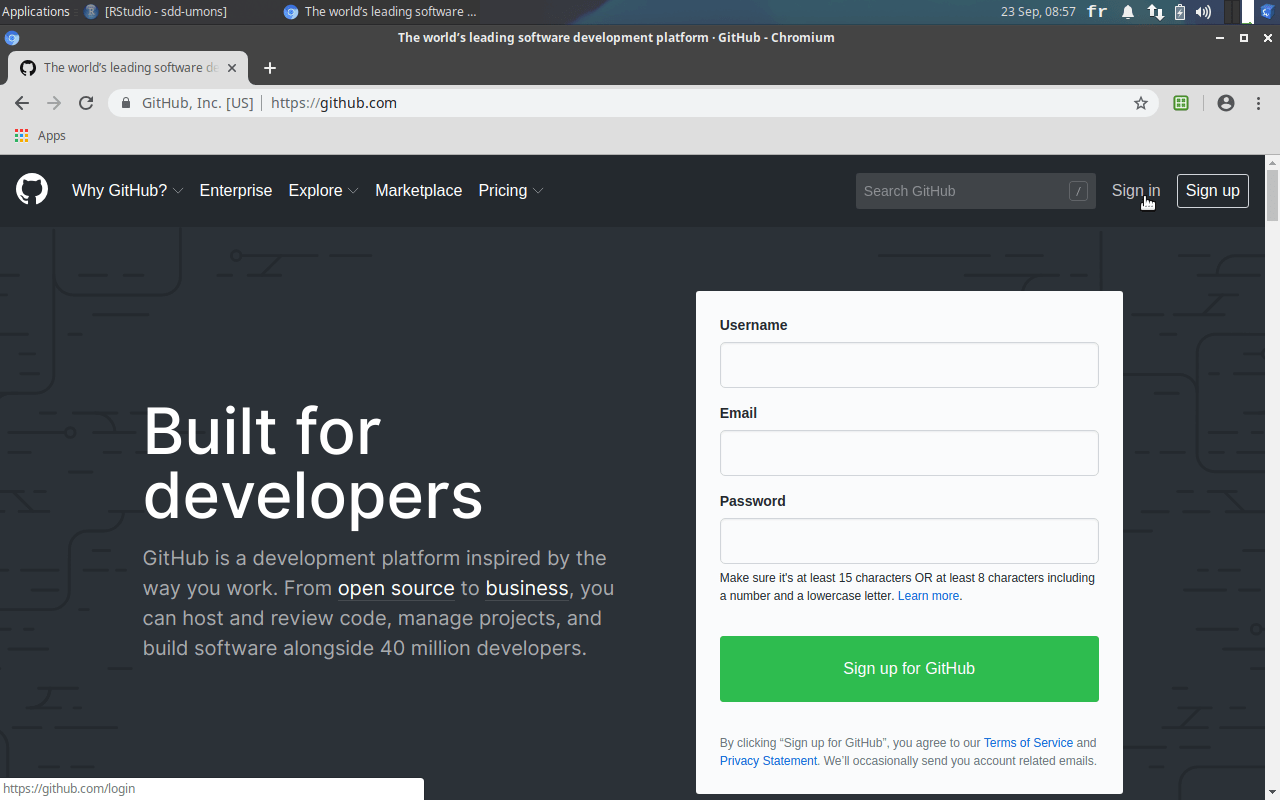
Task: Click the battery charging indicator
Action: point(1180,12)
